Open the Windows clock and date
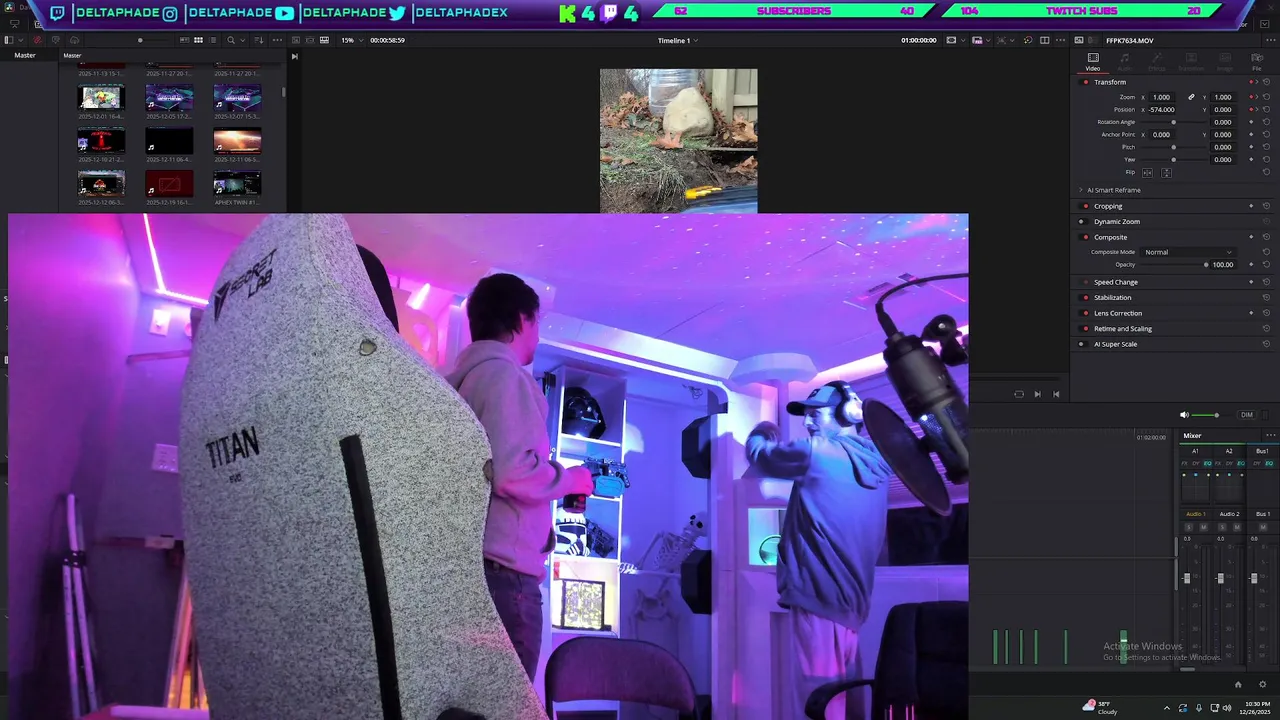This screenshot has height=720, width=1280. tap(1255, 707)
